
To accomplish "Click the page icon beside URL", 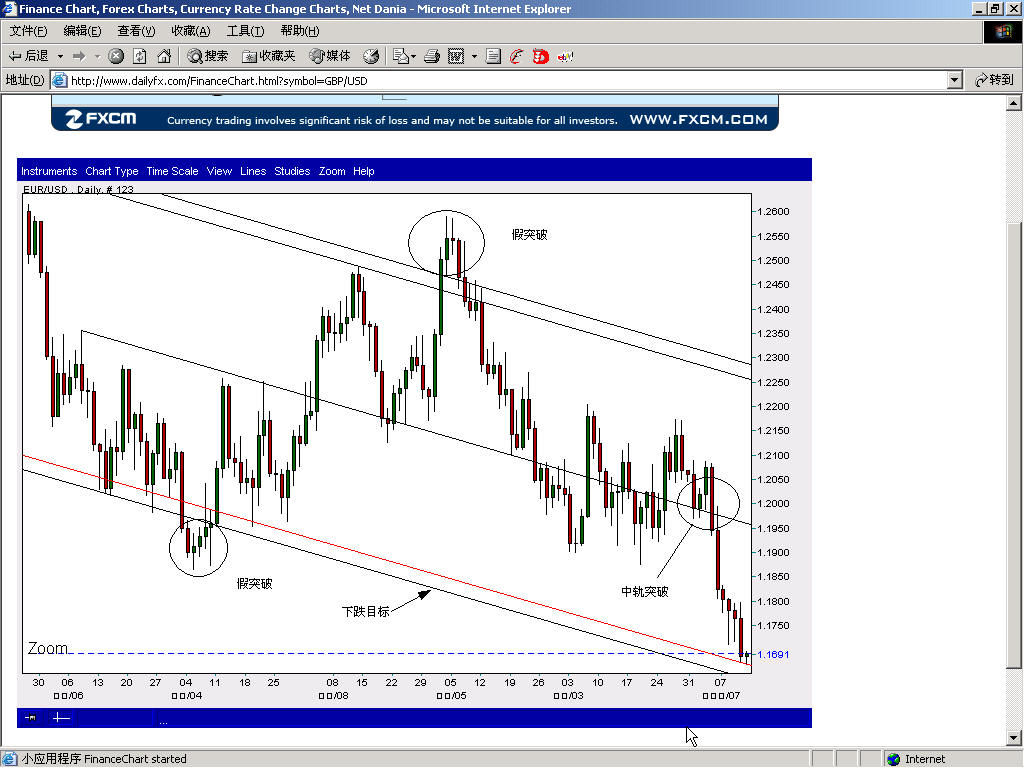I will click(x=59, y=80).
